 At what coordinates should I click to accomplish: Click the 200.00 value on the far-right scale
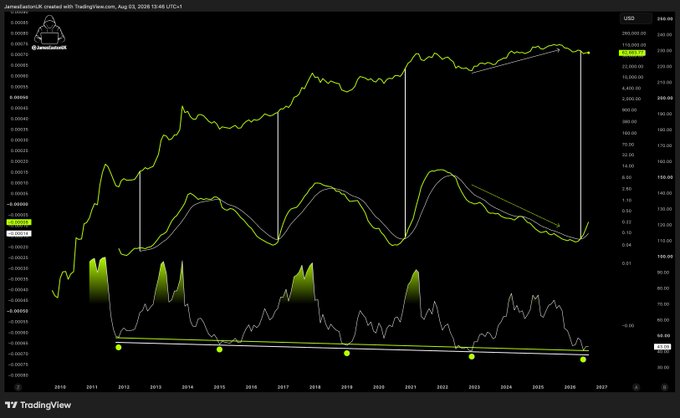pyautogui.click(x=665, y=98)
